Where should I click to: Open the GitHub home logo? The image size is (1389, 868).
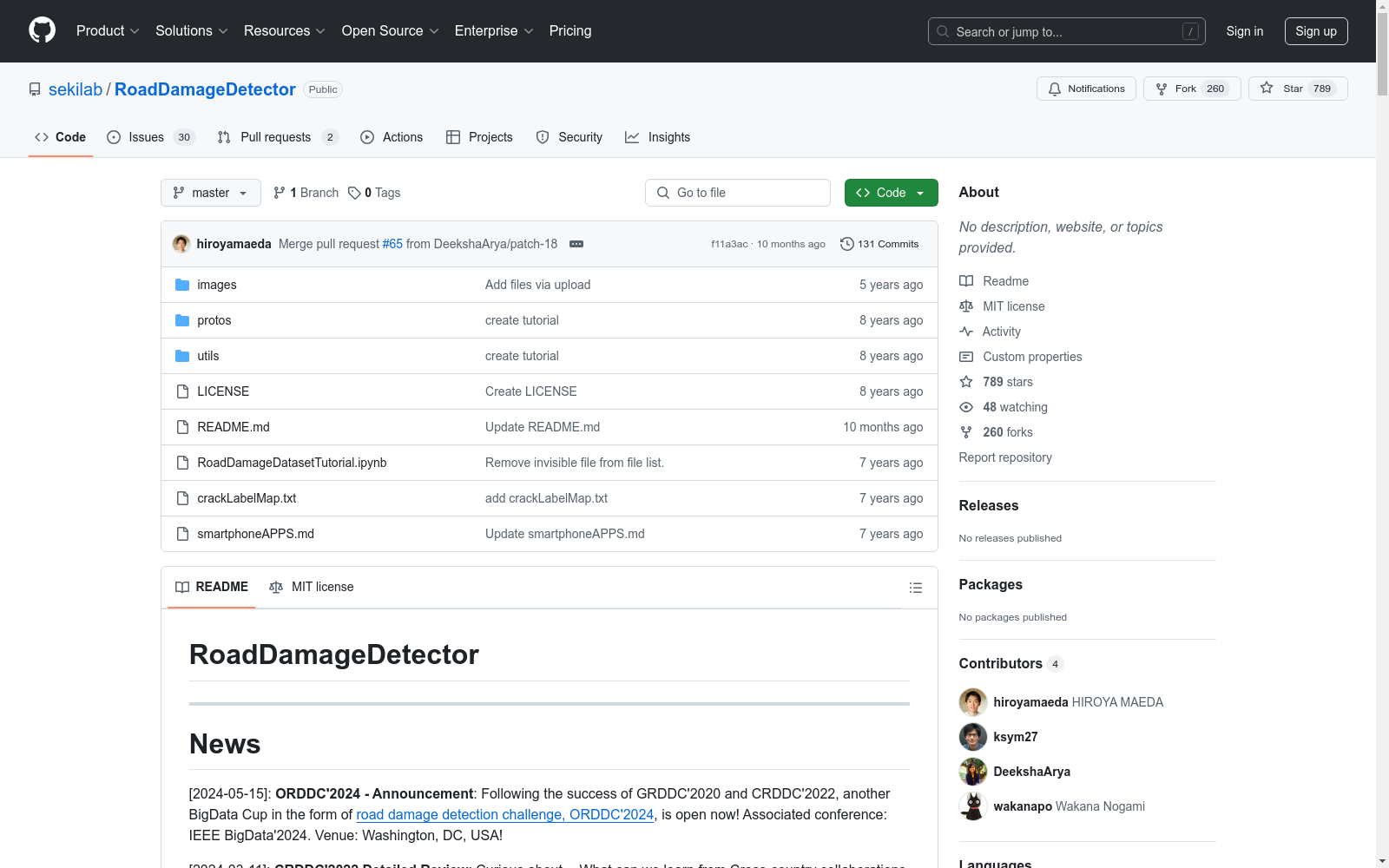[x=42, y=30]
